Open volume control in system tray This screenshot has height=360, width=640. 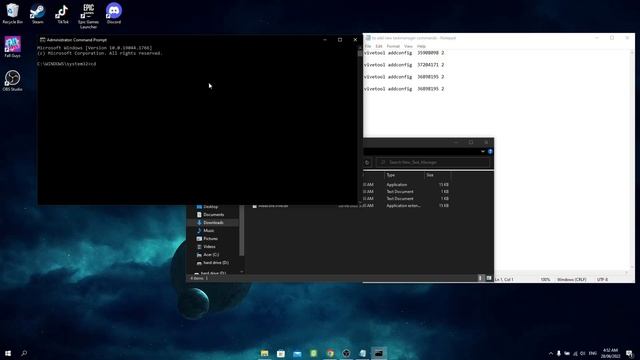pyautogui.click(x=583, y=353)
